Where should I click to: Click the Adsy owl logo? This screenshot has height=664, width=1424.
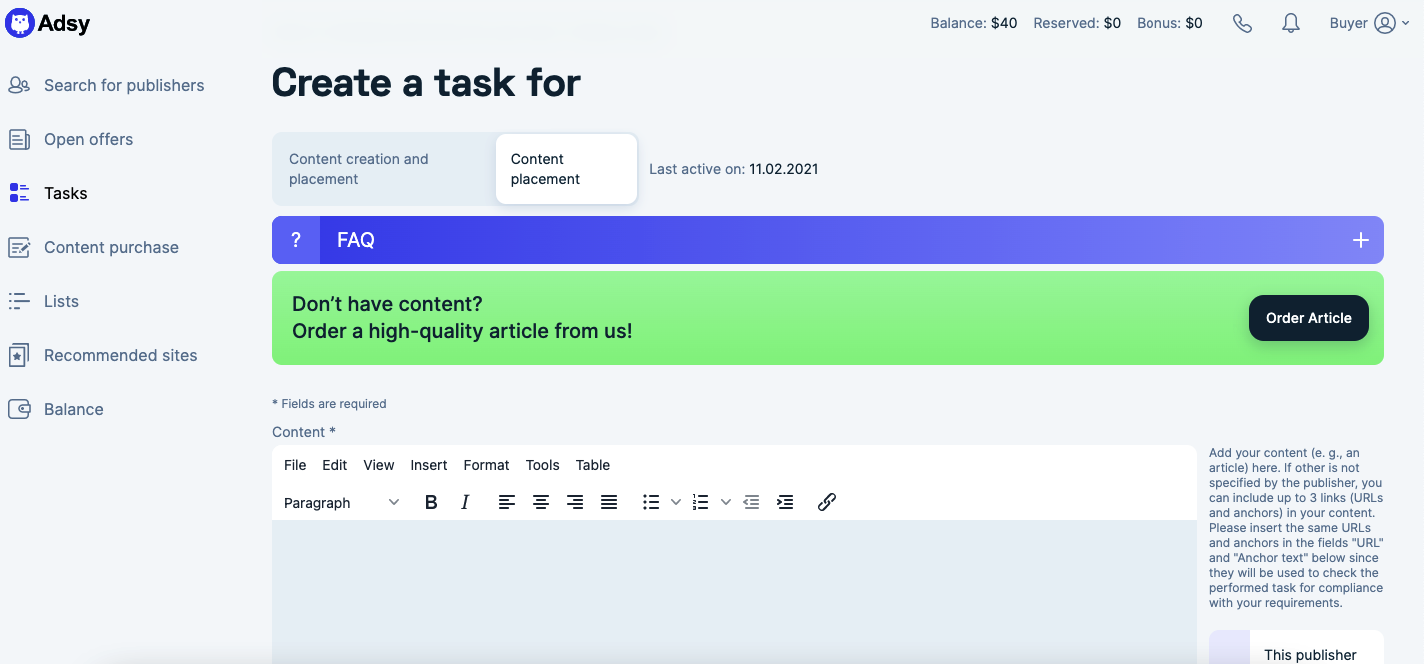pos(19,22)
